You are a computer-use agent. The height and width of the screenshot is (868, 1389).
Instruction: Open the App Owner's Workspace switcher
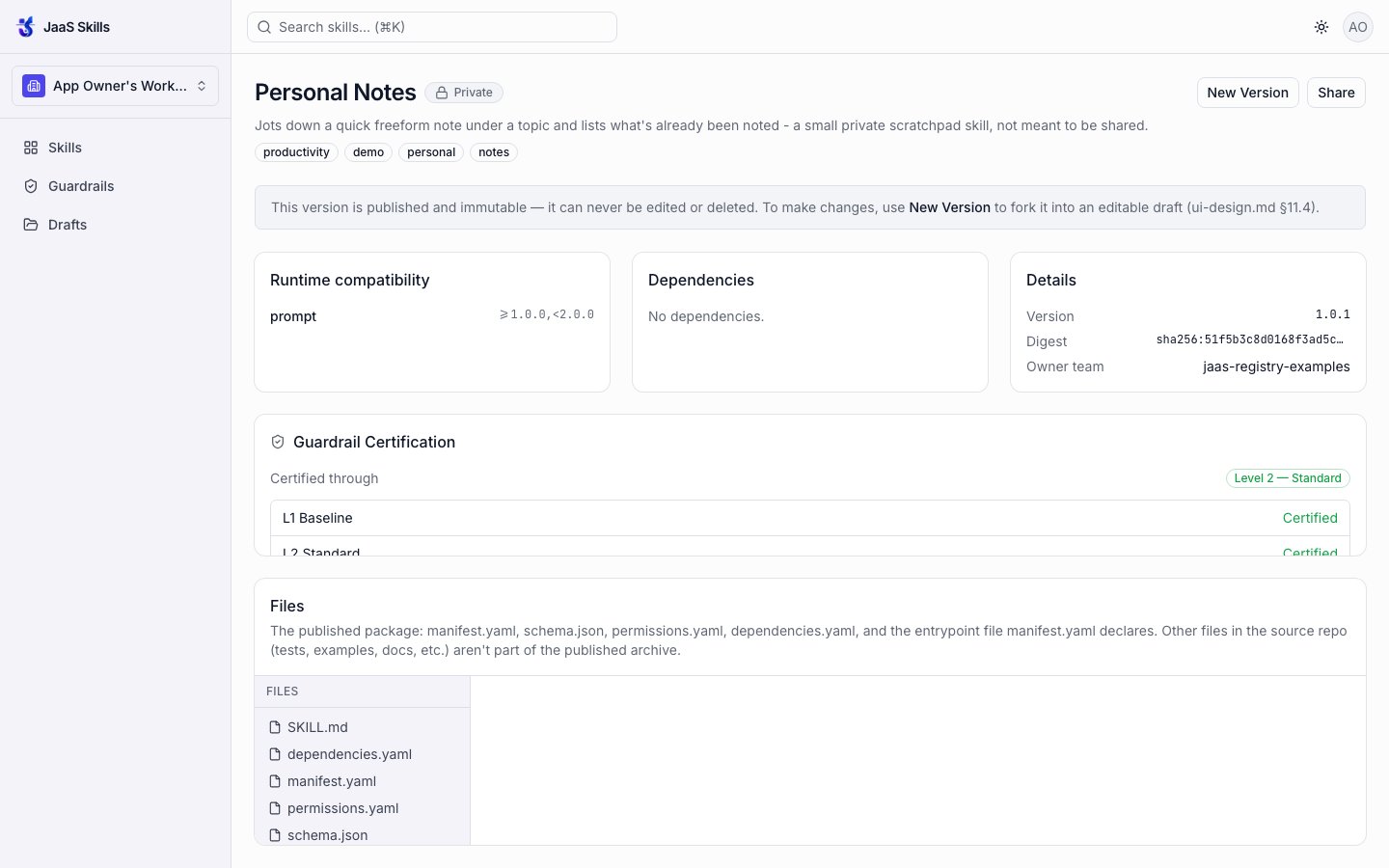click(115, 86)
